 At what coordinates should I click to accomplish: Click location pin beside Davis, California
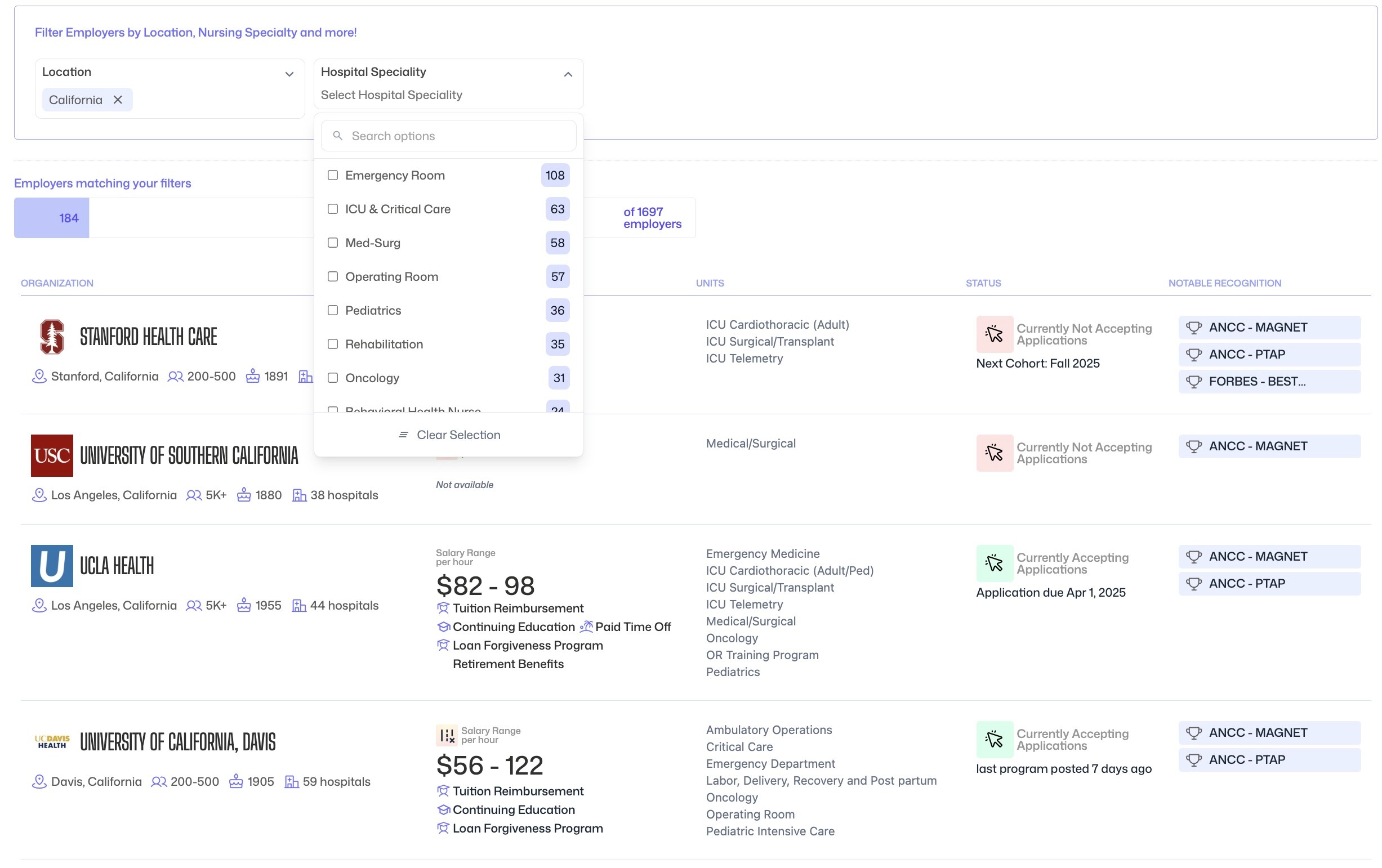(39, 781)
